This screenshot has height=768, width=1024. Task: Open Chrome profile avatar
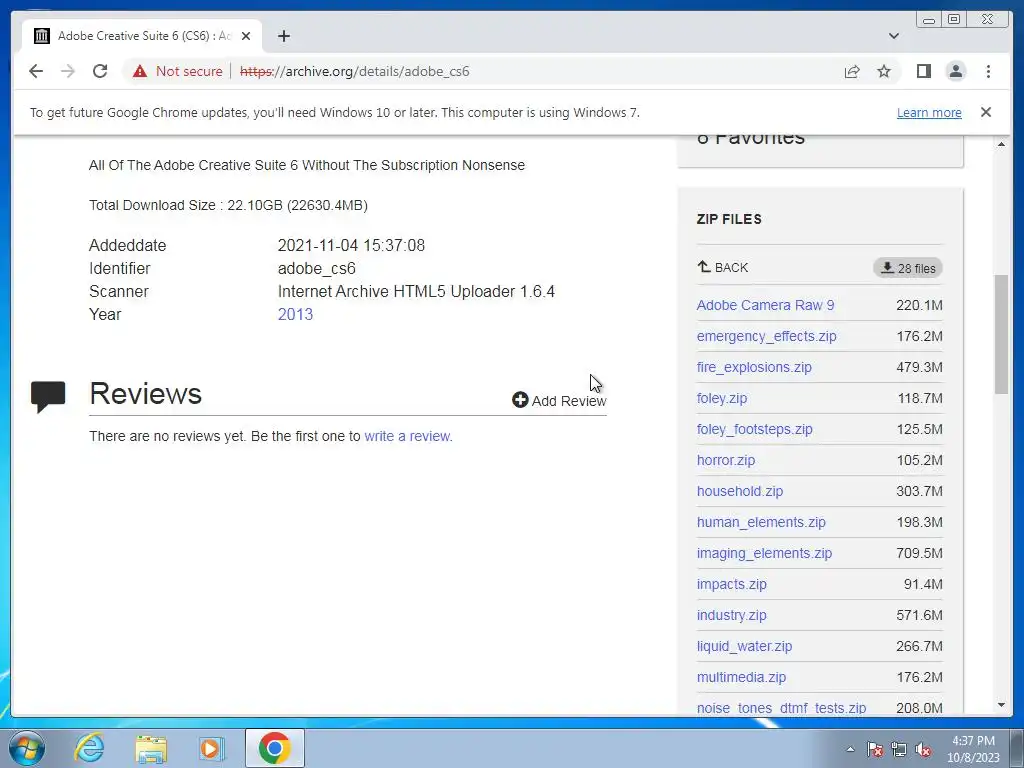955,71
